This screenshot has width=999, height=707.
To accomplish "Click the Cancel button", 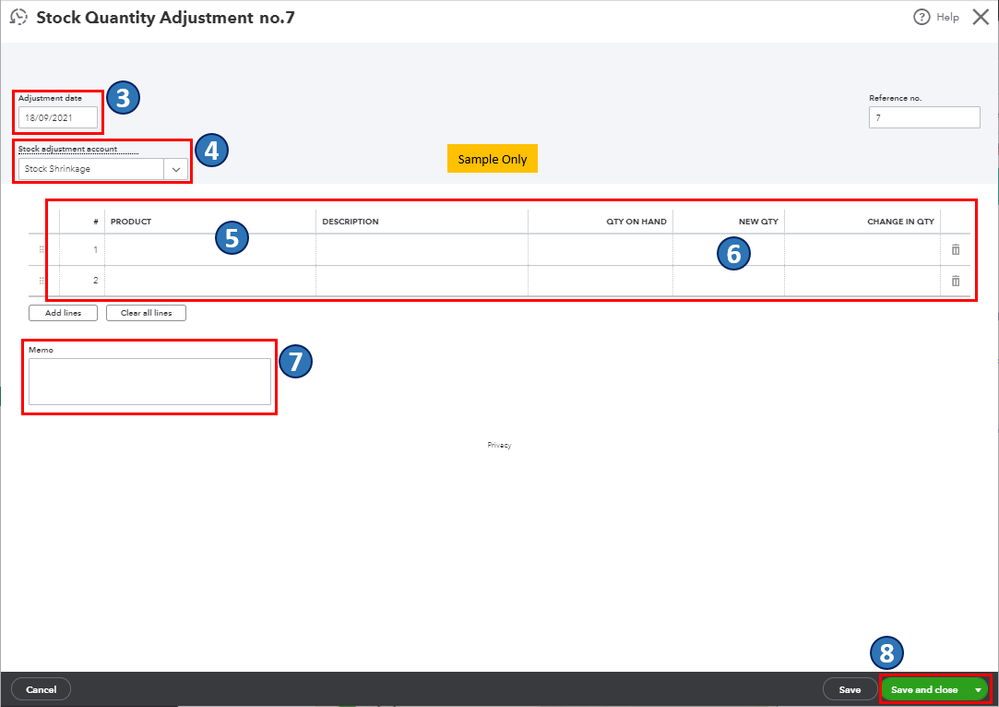I will coord(41,690).
